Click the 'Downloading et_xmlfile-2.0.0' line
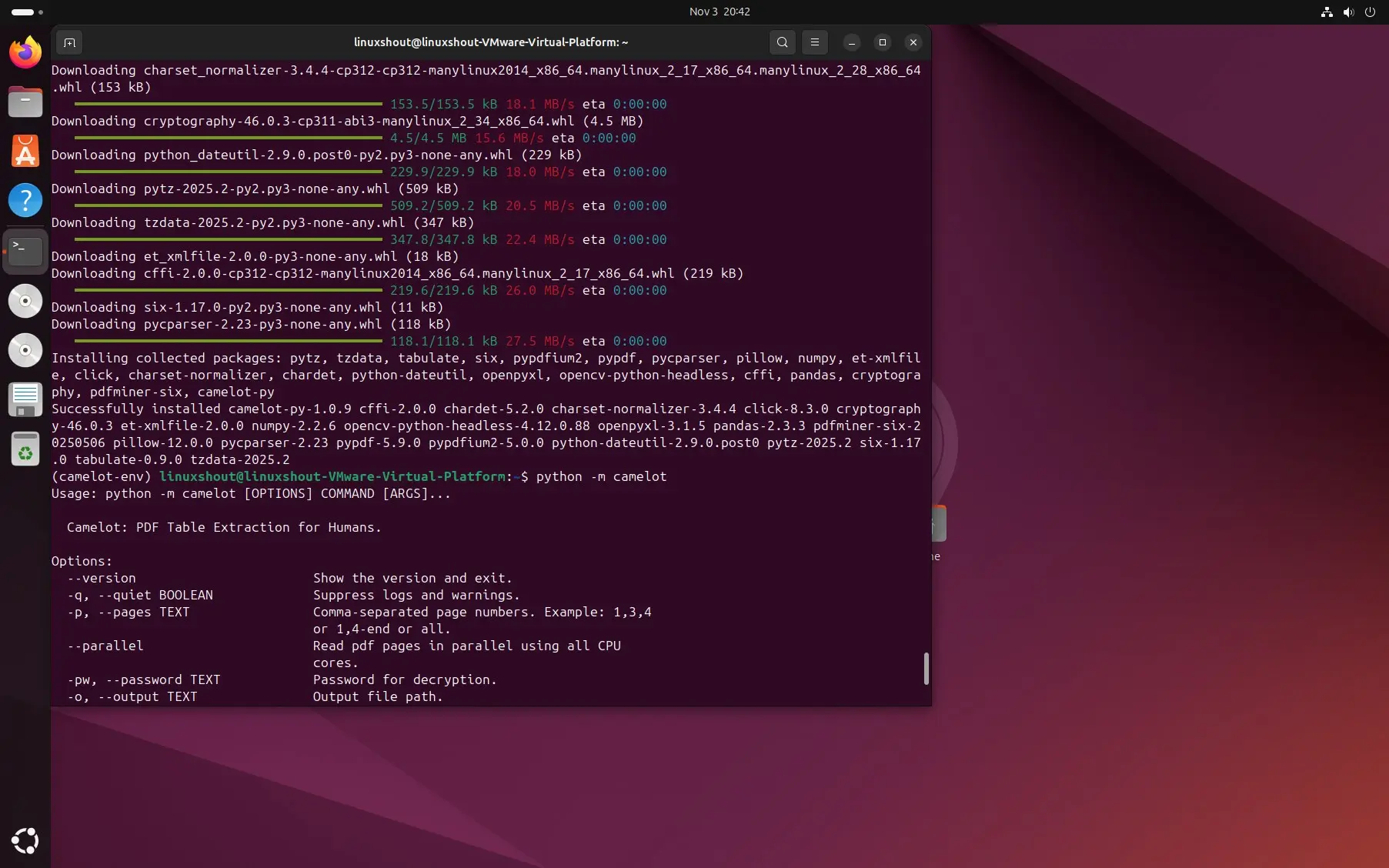The image size is (1389, 868). pos(255,256)
